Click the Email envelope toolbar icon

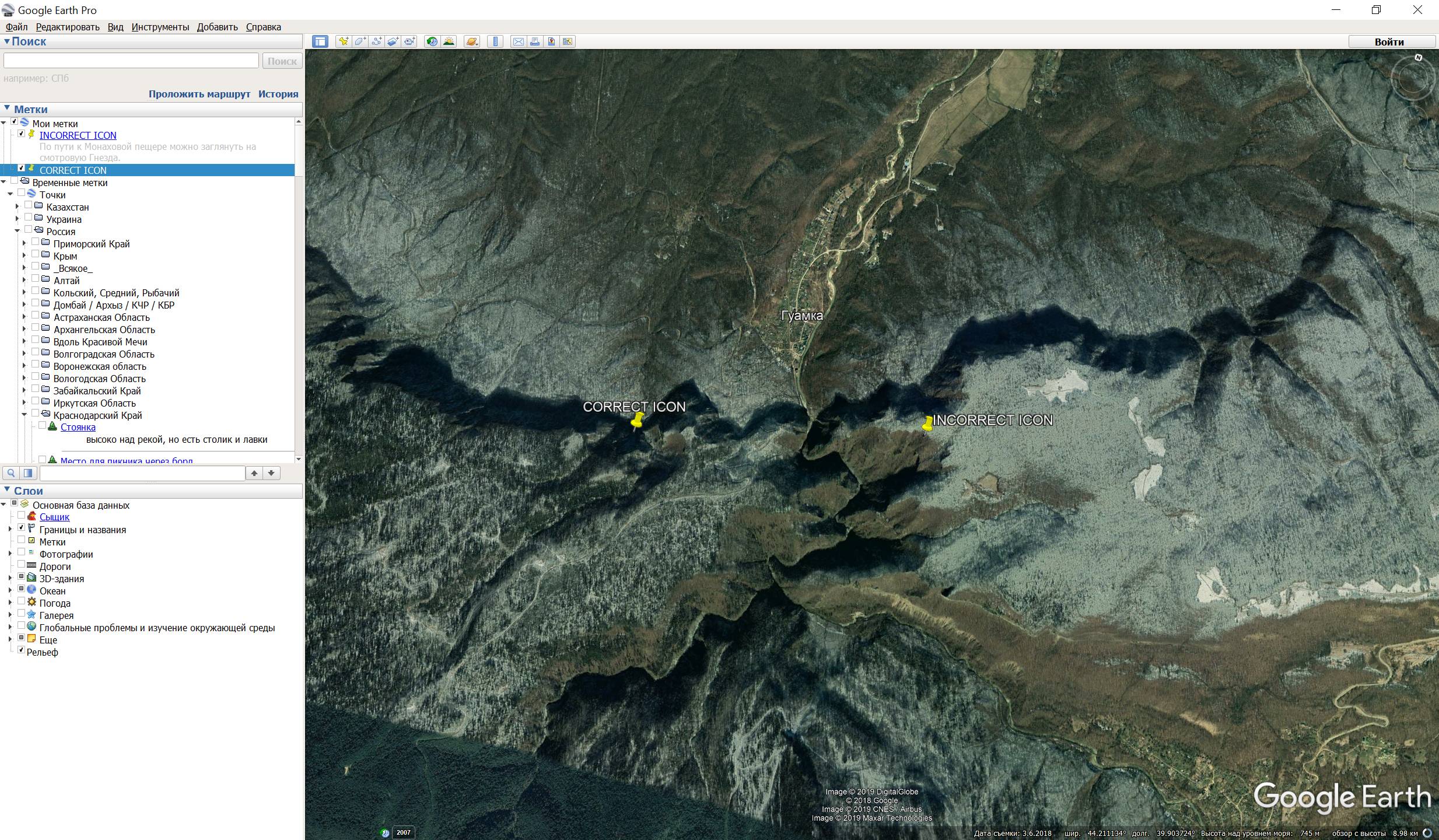[x=518, y=41]
